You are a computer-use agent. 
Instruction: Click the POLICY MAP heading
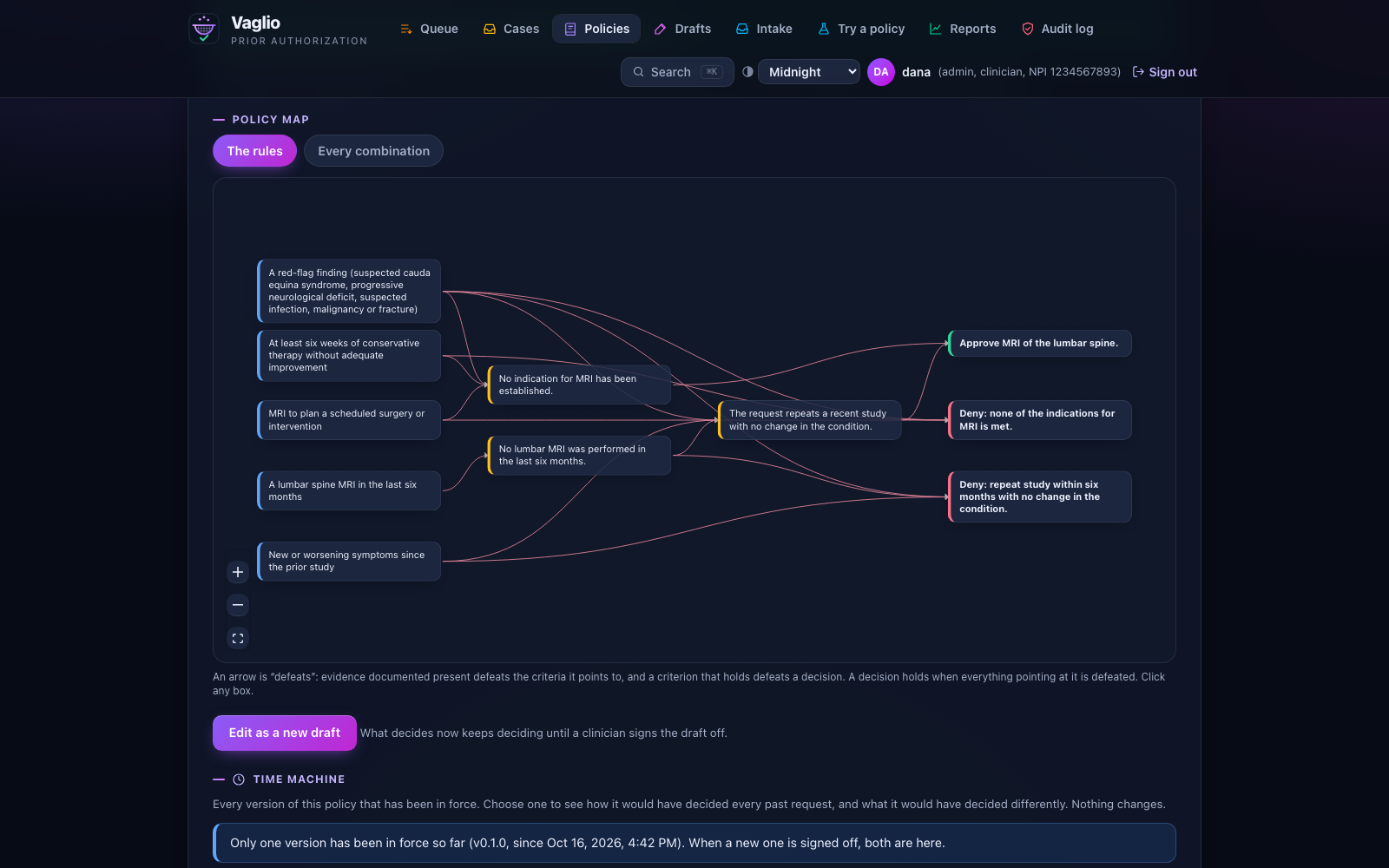270,120
